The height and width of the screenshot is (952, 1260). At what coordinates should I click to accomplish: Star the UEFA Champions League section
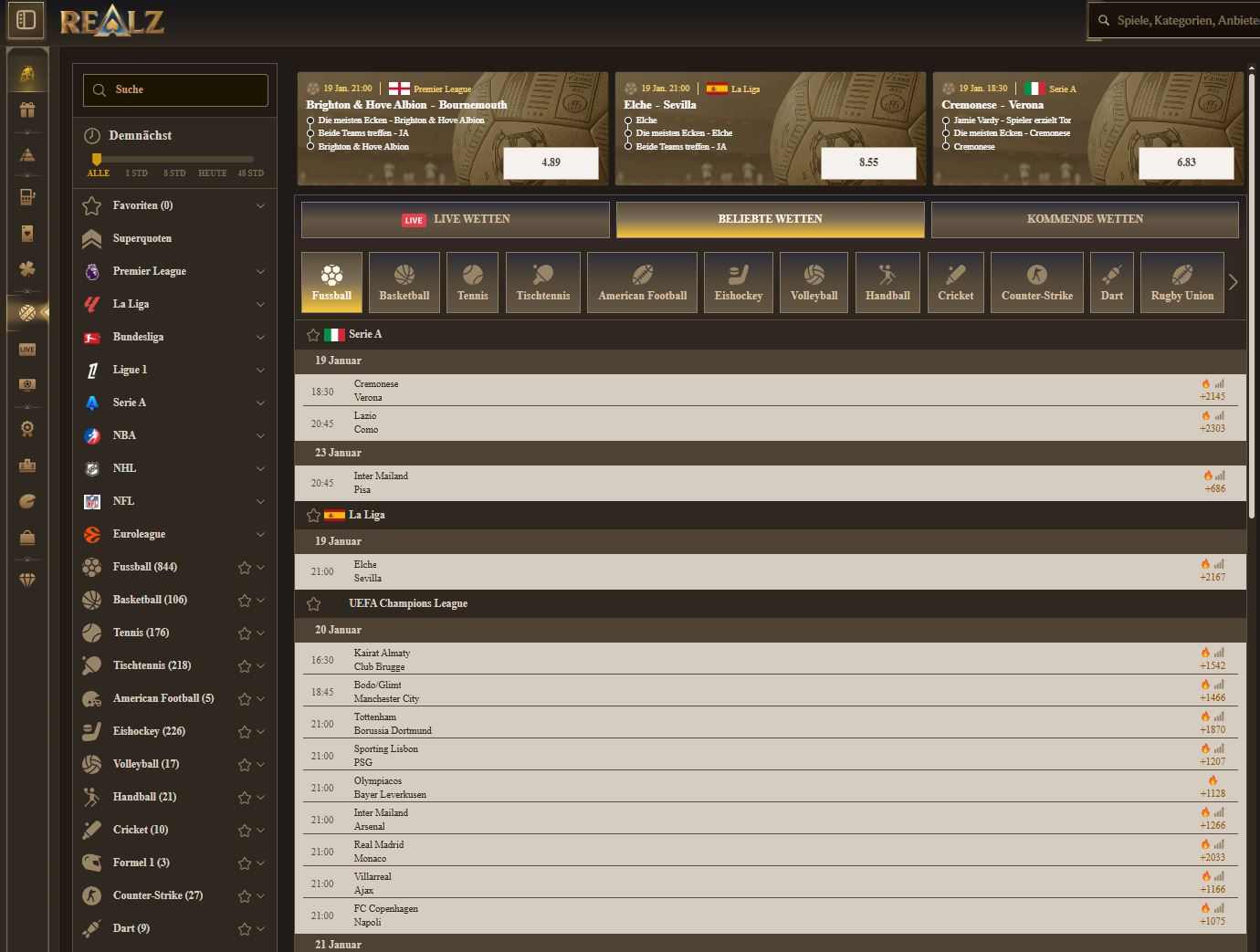pos(314,603)
